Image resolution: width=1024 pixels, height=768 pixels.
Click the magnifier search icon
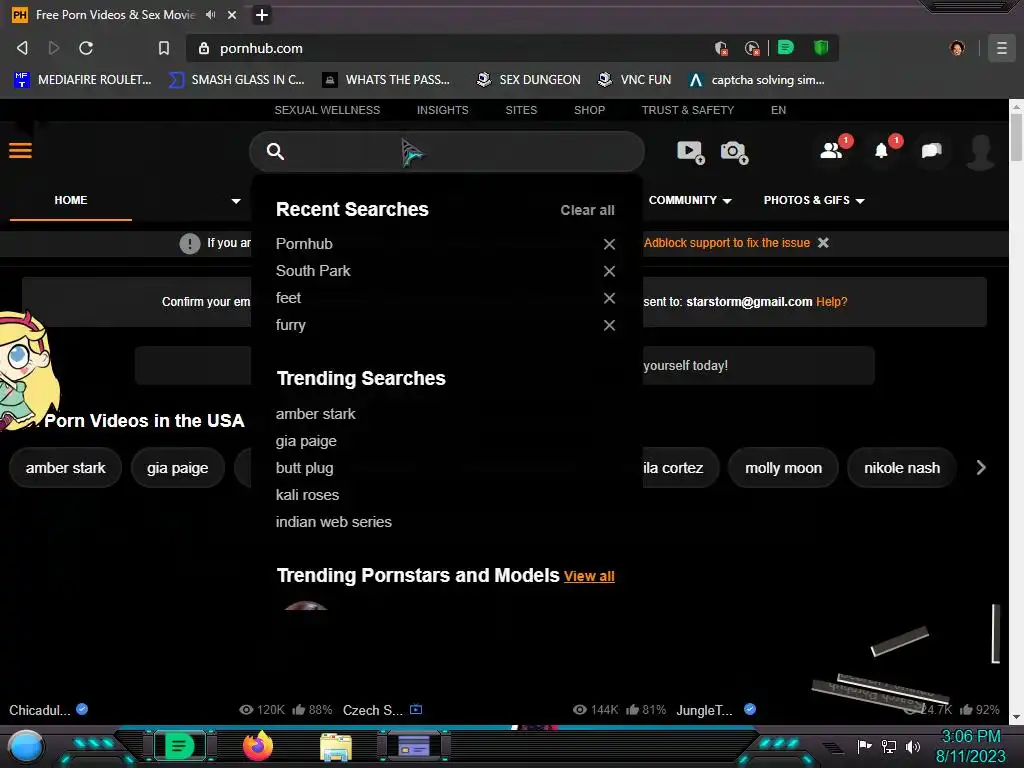[275, 152]
